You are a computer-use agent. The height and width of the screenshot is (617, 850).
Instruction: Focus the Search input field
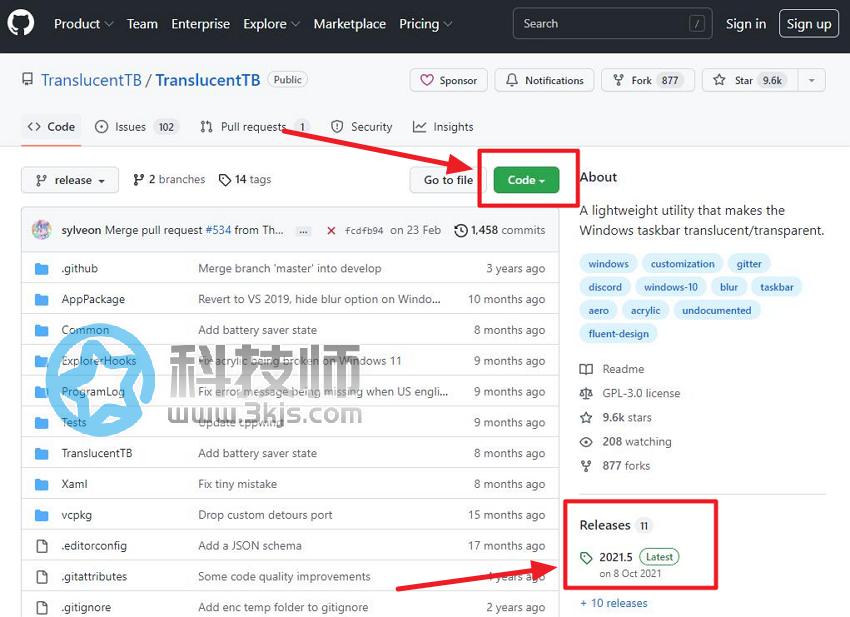(613, 23)
